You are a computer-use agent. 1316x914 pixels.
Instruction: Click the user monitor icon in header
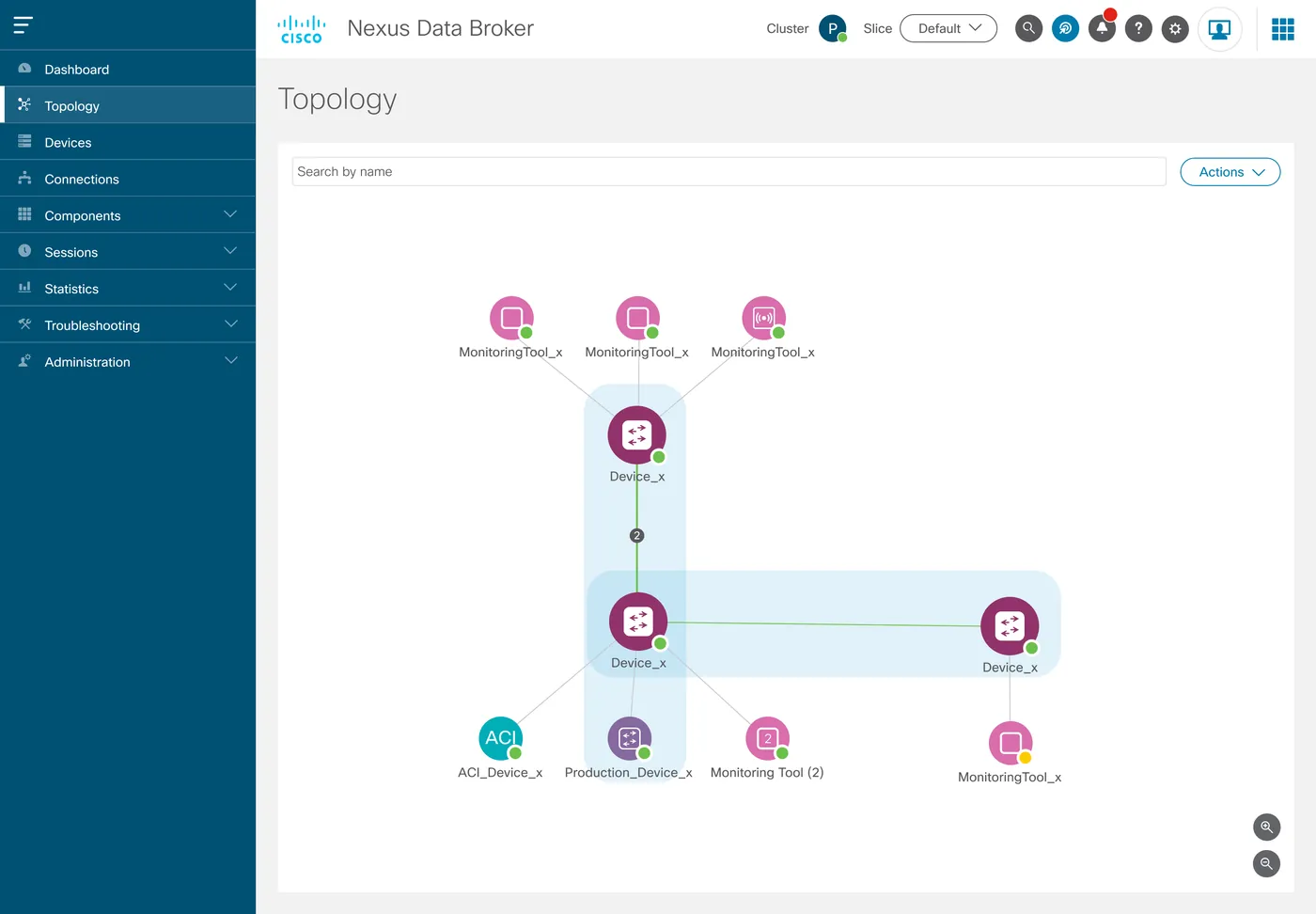point(1219,29)
